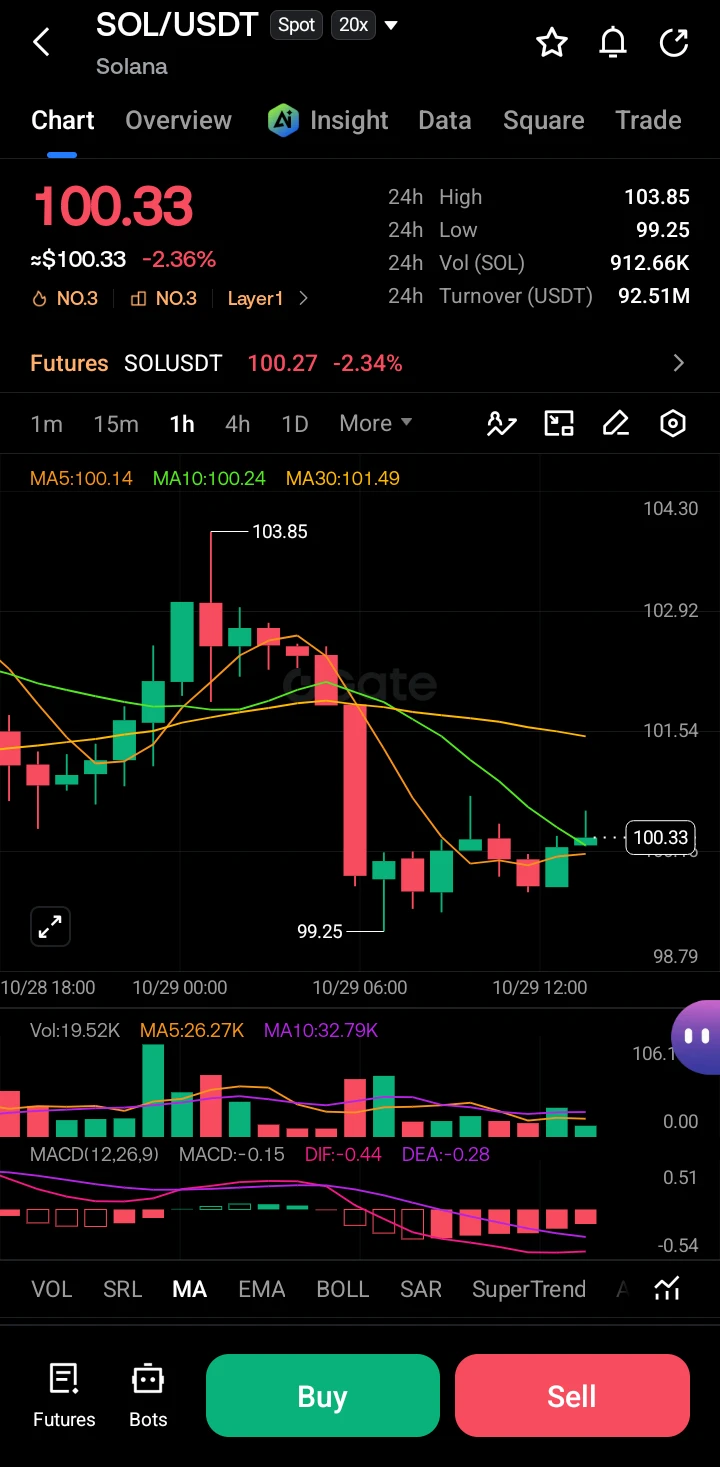The width and height of the screenshot is (720, 1467).
Task: Tap the DEA:-0.28 value
Action: (446, 1154)
